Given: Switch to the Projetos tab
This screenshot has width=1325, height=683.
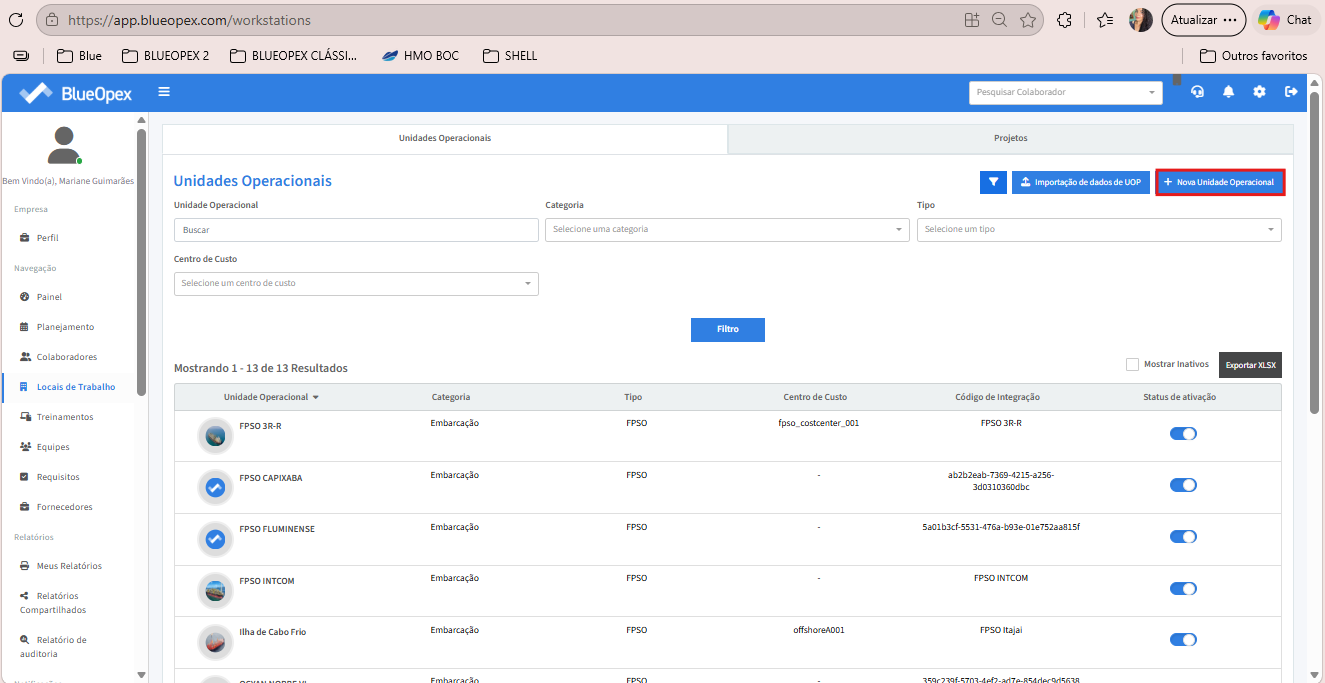Looking at the screenshot, I should (1011, 138).
